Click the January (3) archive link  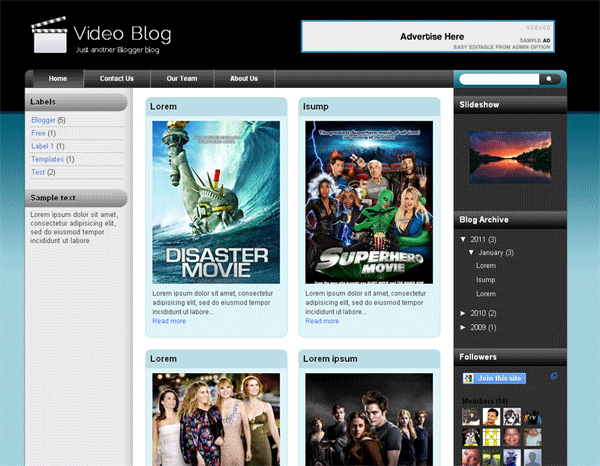click(x=496, y=253)
